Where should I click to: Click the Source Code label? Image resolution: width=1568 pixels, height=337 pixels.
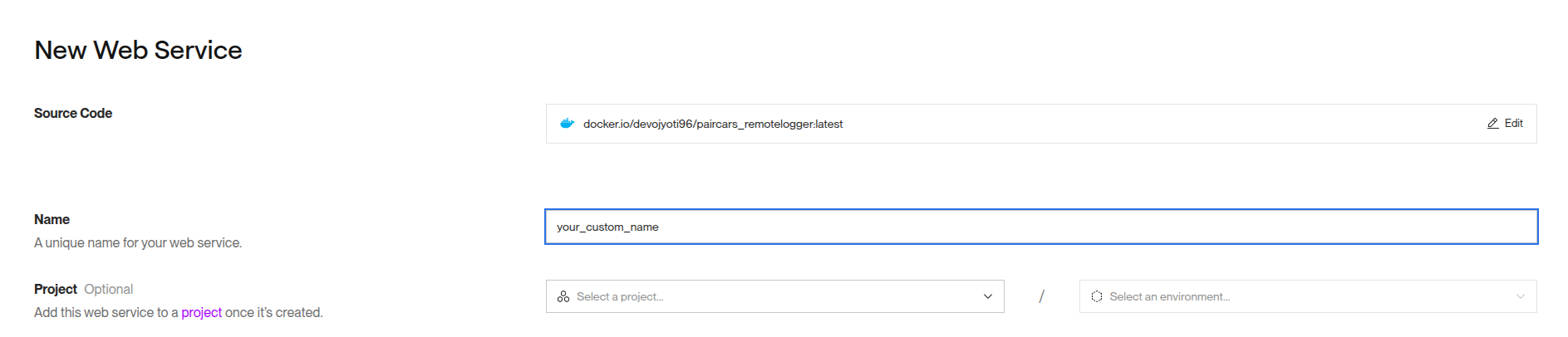tap(73, 113)
